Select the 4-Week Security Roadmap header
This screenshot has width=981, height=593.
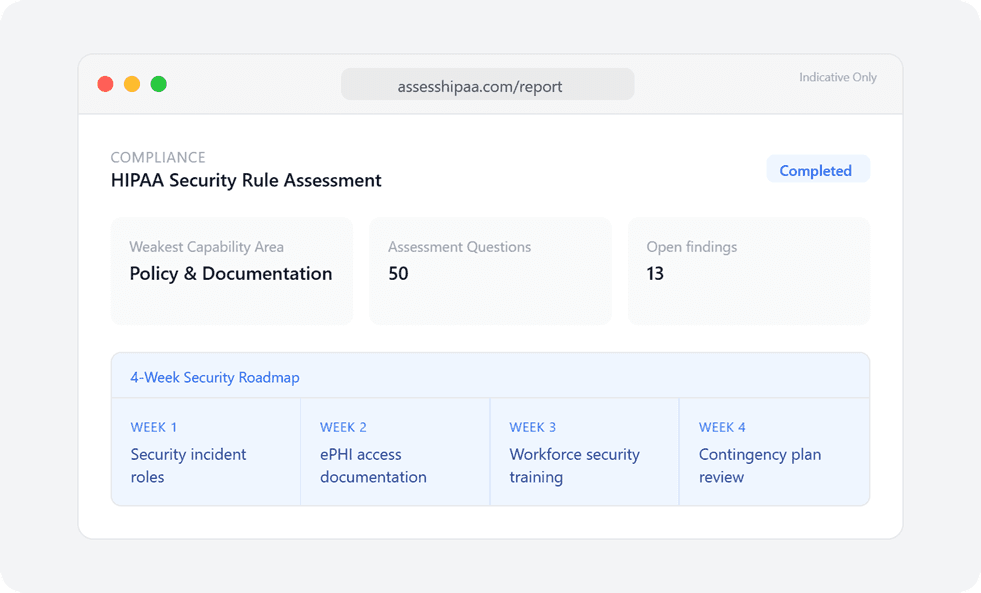click(490, 376)
